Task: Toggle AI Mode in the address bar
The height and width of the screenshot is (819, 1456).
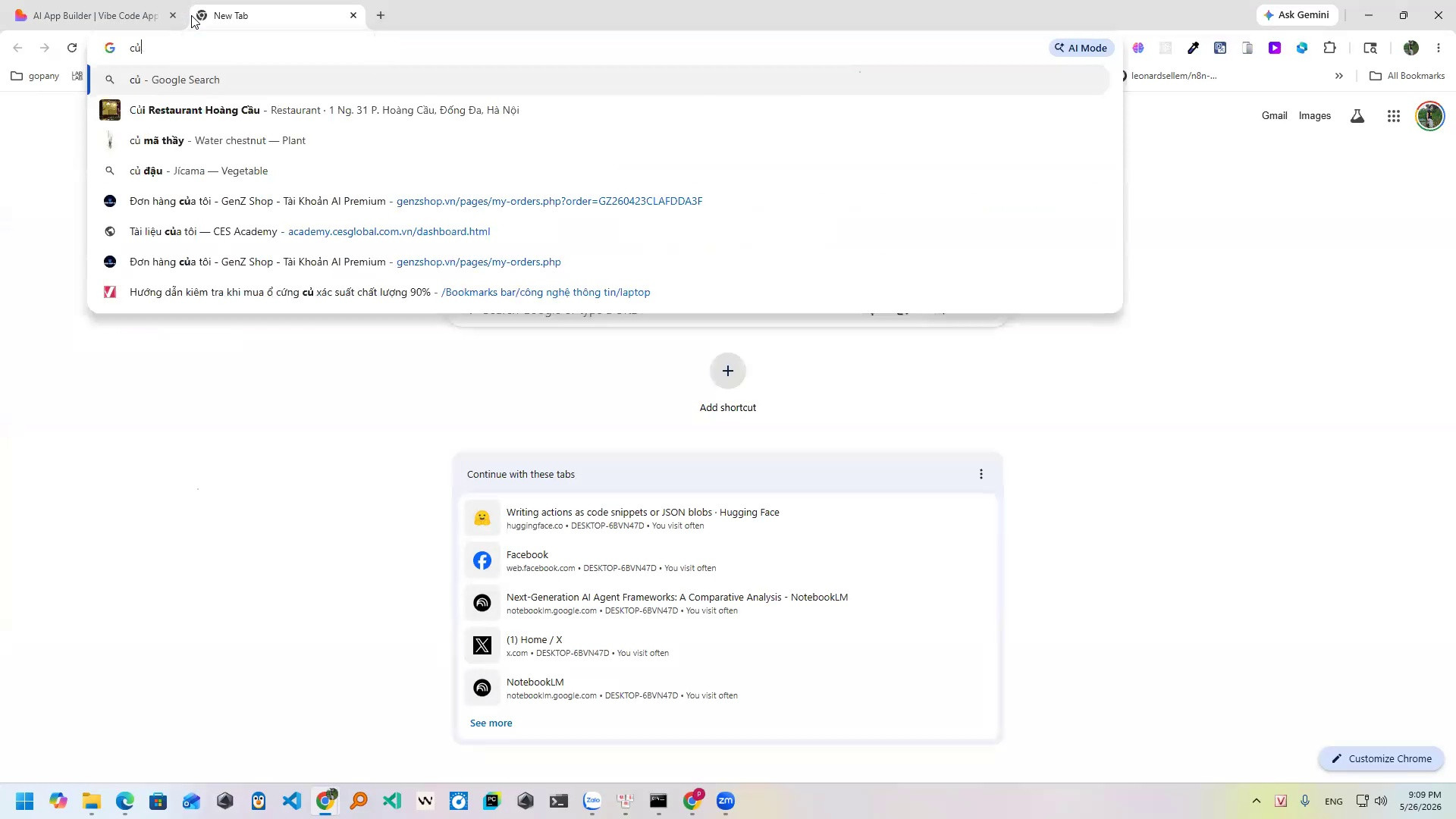Action: (1081, 48)
